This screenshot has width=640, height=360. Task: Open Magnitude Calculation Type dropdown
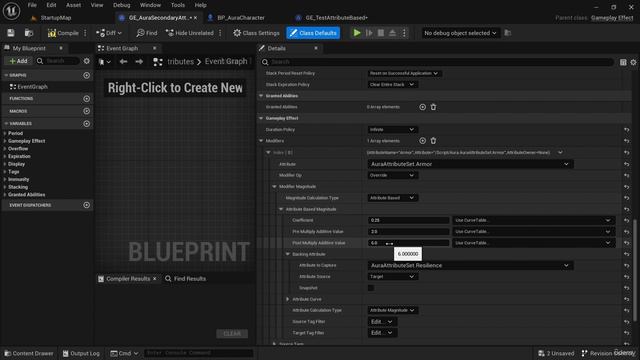[x=392, y=198]
